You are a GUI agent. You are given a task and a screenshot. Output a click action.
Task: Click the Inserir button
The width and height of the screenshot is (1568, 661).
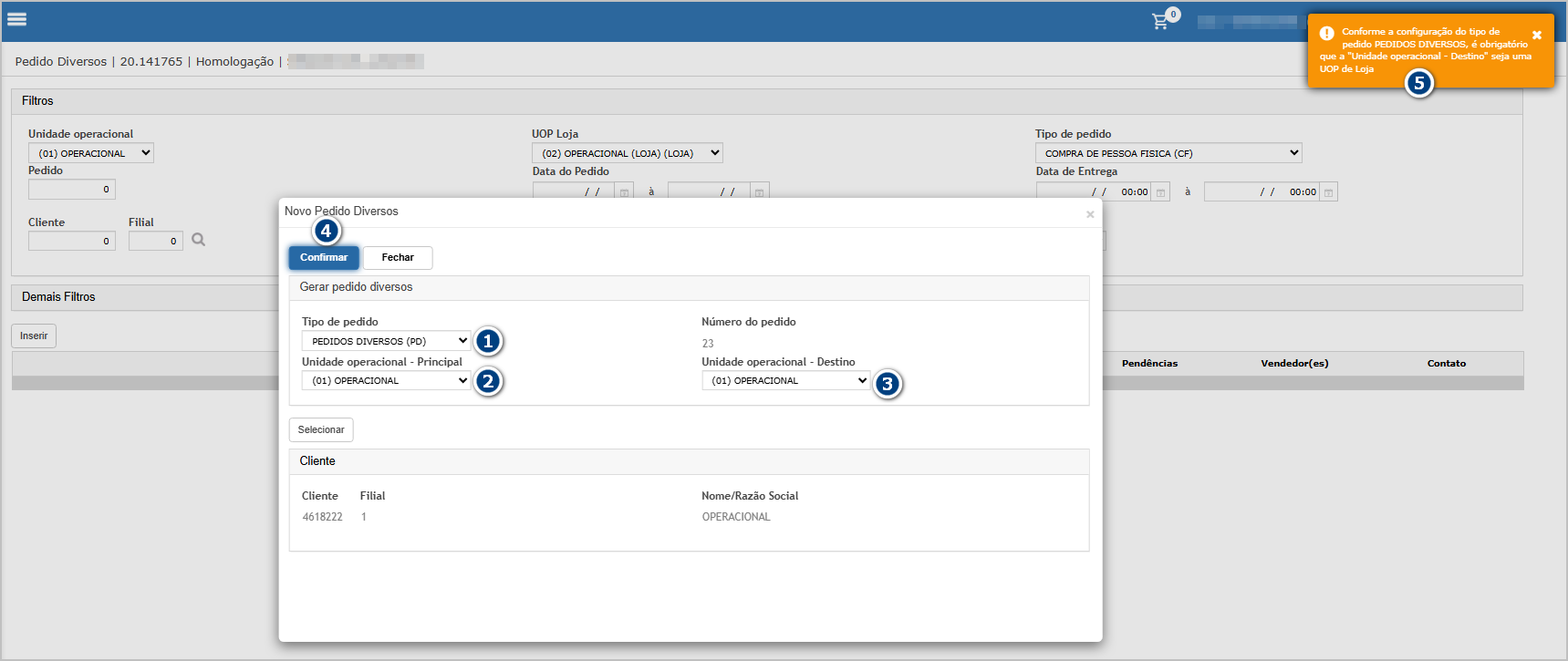[x=34, y=336]
